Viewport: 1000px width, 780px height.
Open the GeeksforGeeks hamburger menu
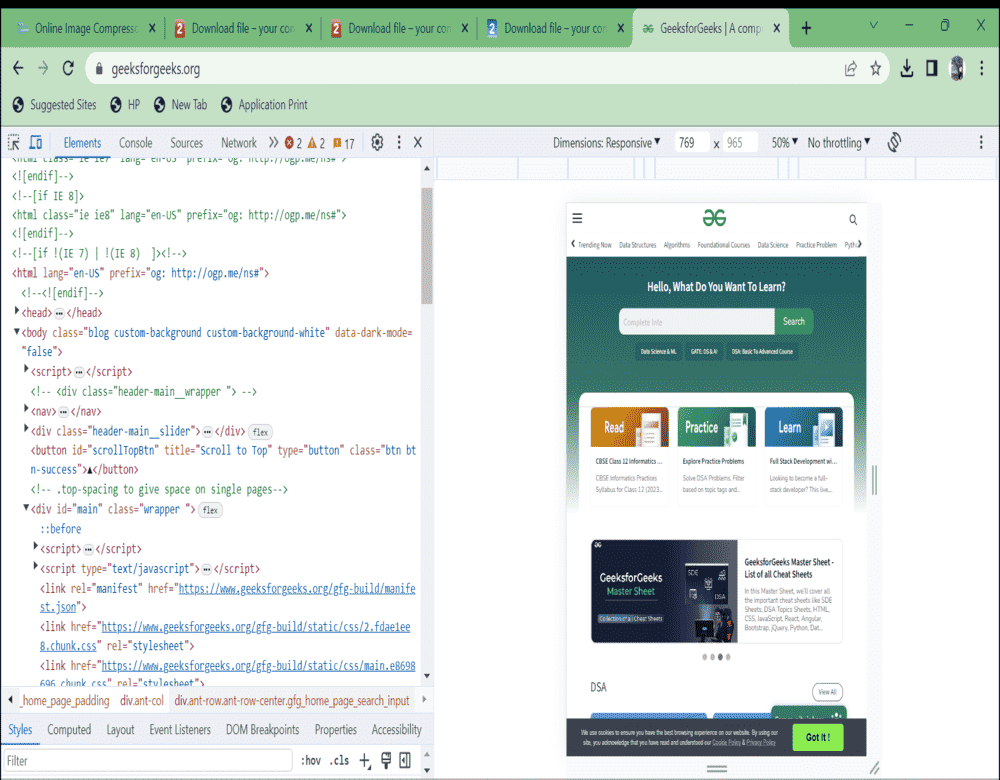pyautogui.click(x=577, y=218)
